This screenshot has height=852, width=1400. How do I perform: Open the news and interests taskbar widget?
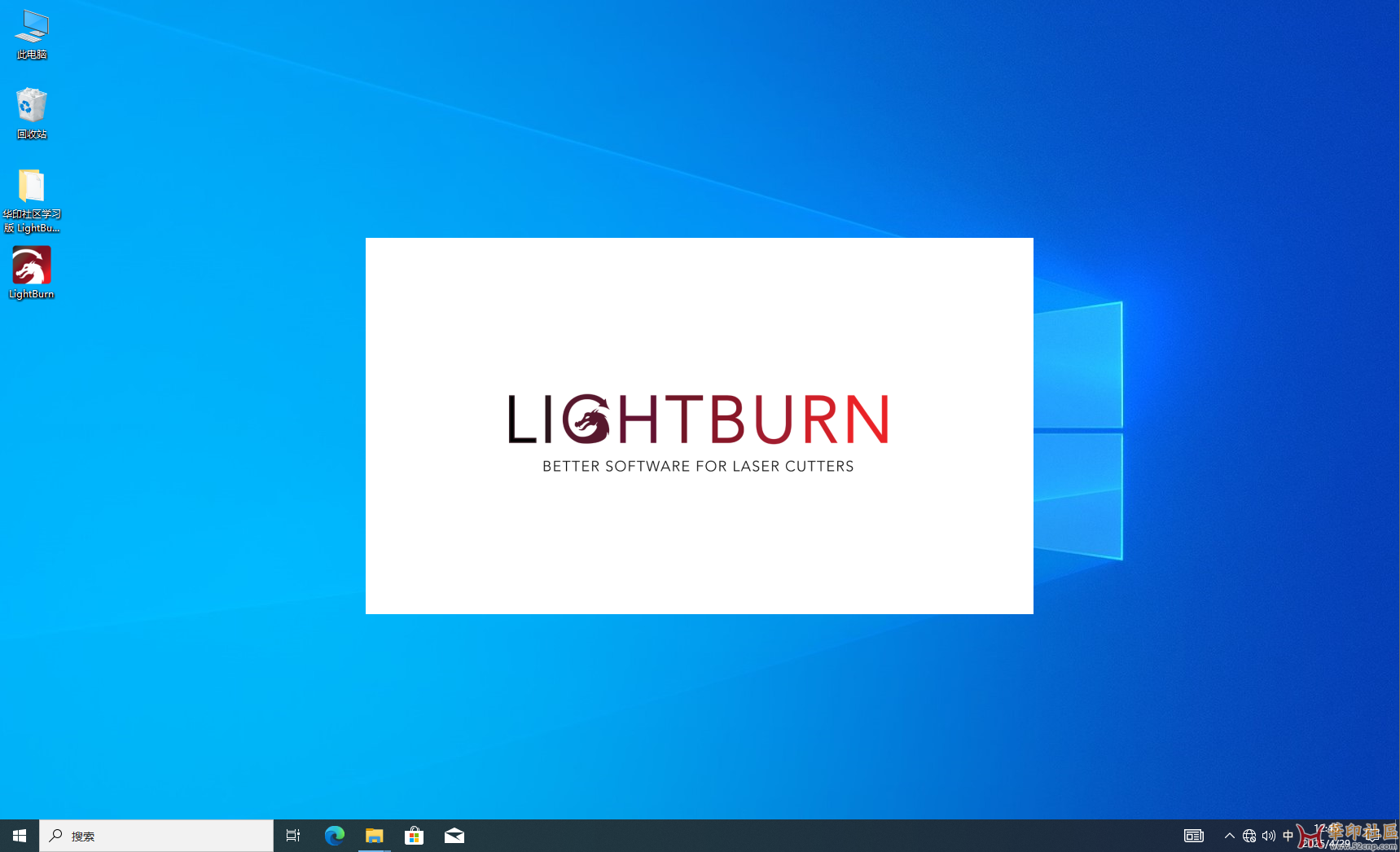[1193, 836]
